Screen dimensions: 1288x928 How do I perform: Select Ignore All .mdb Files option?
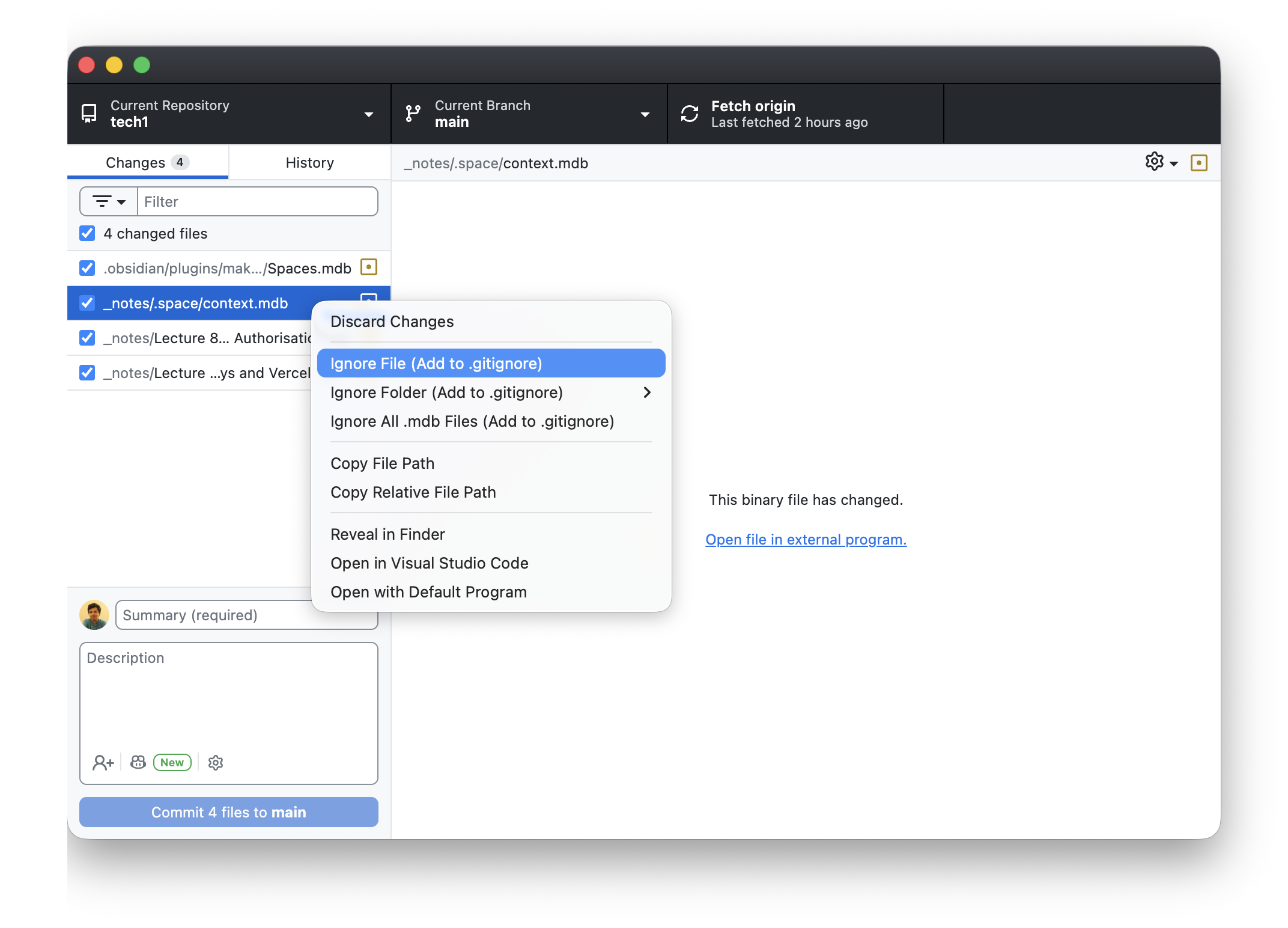pos(491,421)
